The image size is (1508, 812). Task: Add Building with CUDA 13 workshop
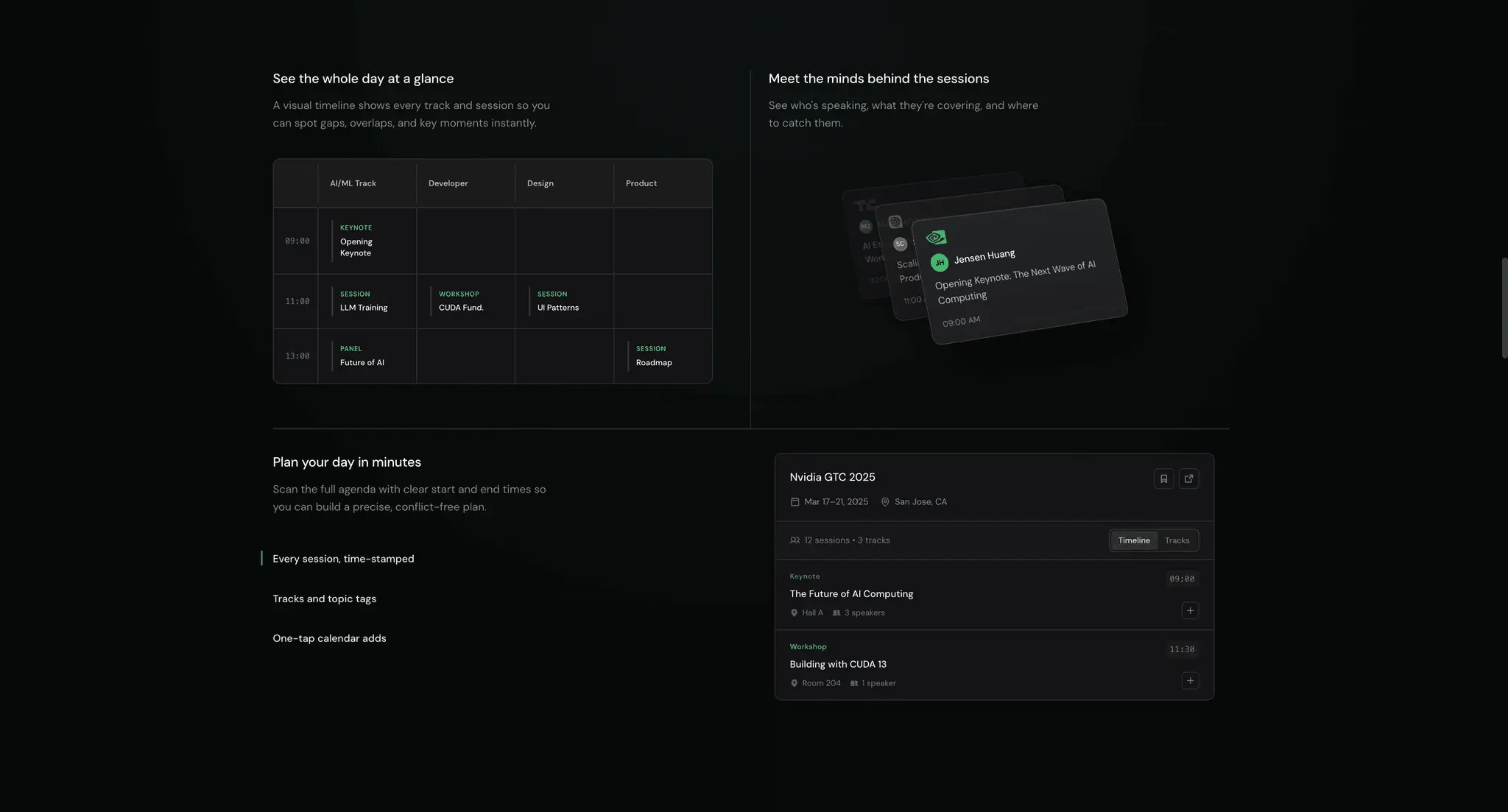coord(1190,680)
